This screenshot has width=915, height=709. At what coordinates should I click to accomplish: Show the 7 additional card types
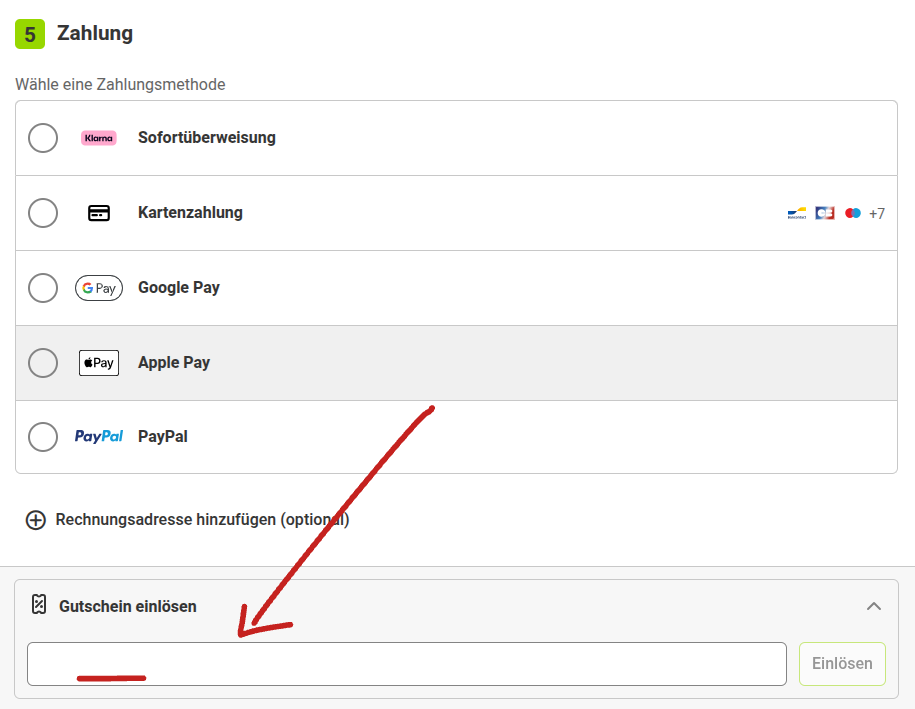pos(876,212)
